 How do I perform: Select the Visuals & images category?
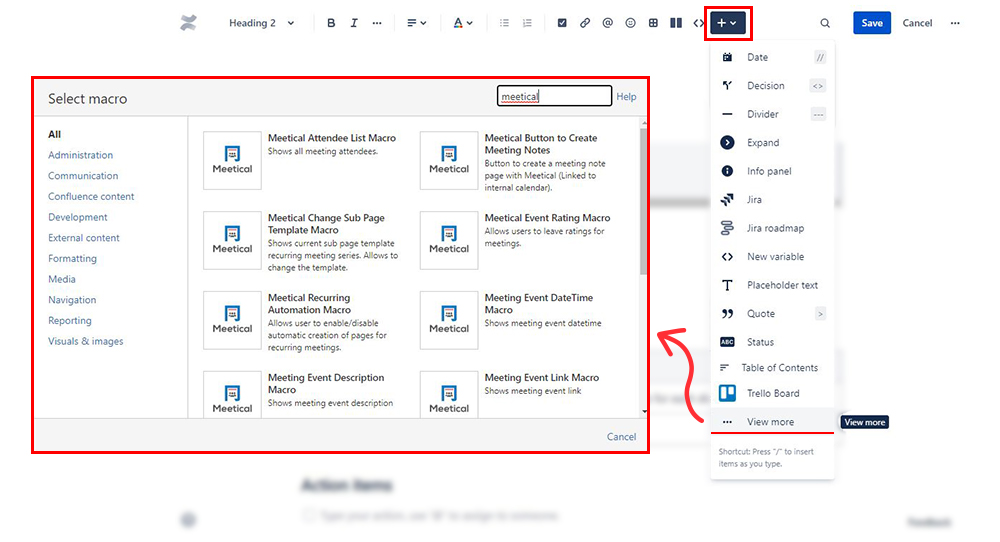85,341
